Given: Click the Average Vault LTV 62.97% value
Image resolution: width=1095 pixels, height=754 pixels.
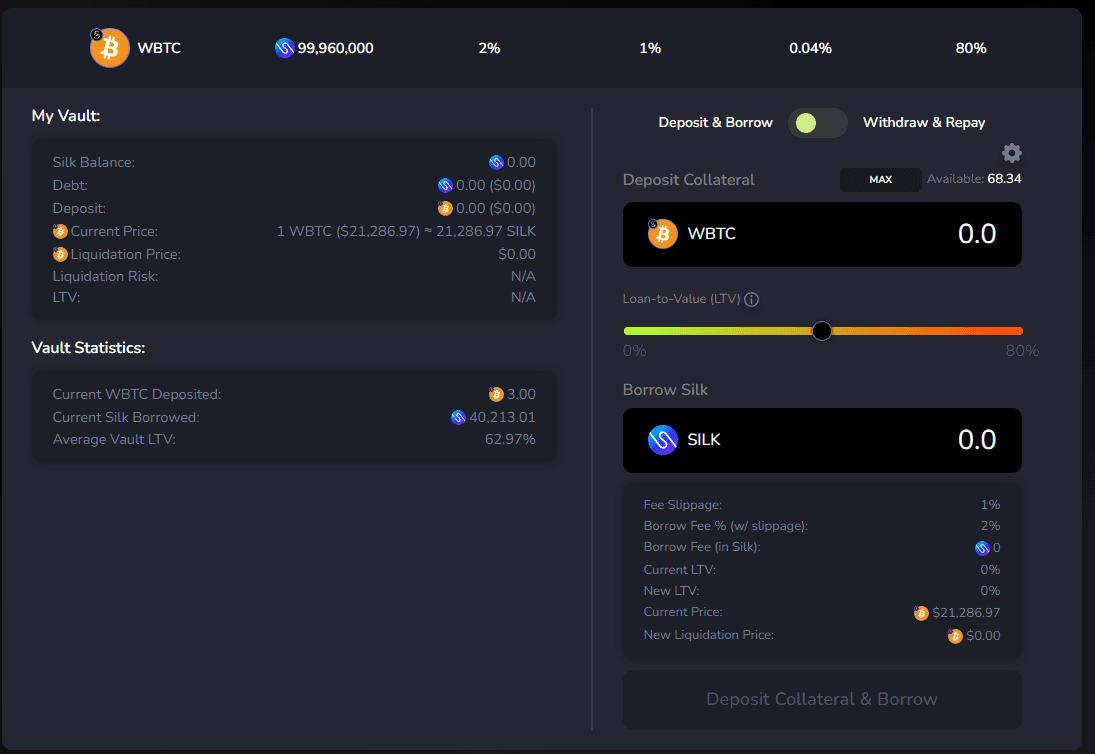Looking at the screenshot, I should tap(510, 439).
